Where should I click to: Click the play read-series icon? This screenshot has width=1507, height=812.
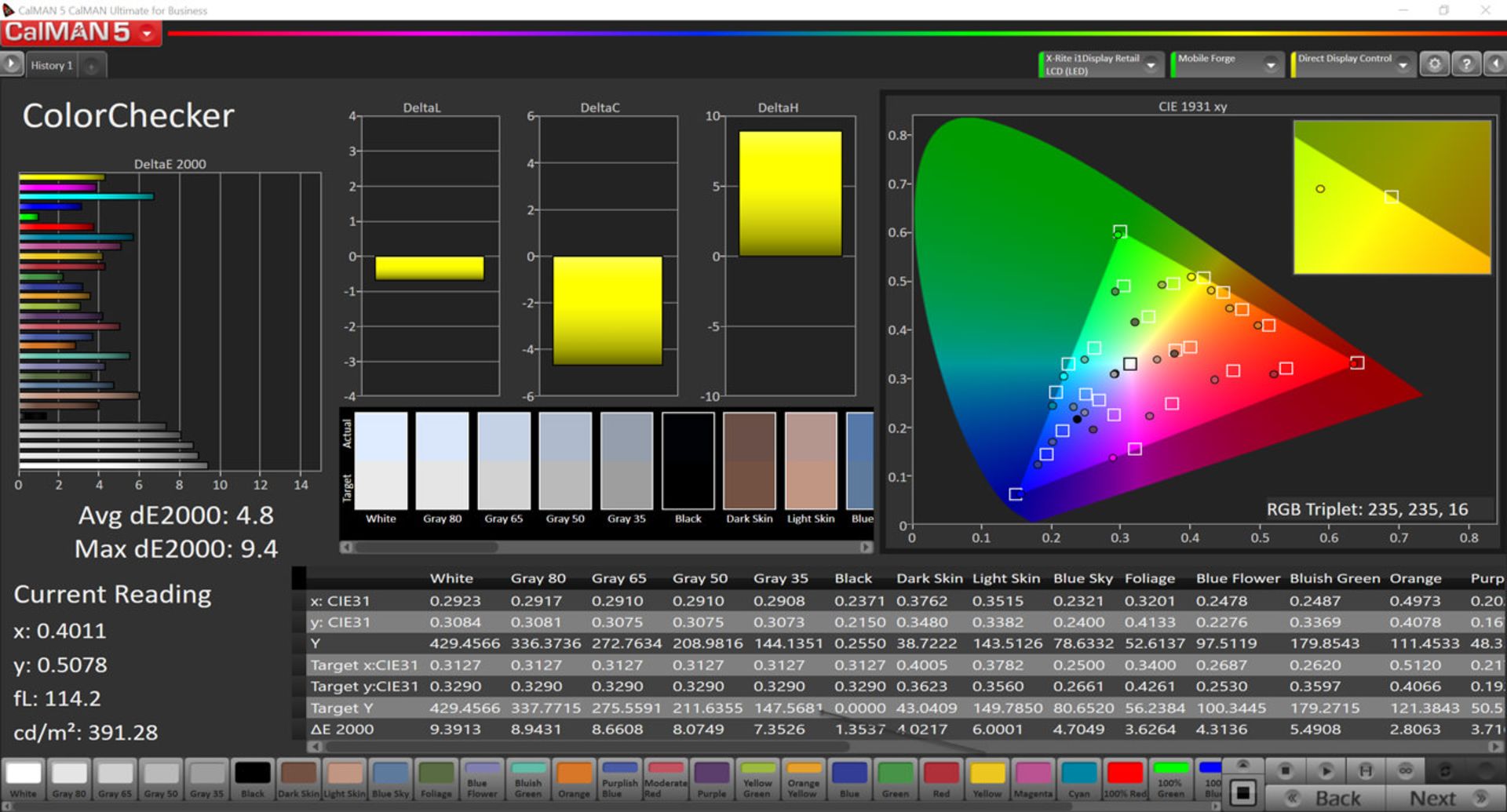[1326, 771]
